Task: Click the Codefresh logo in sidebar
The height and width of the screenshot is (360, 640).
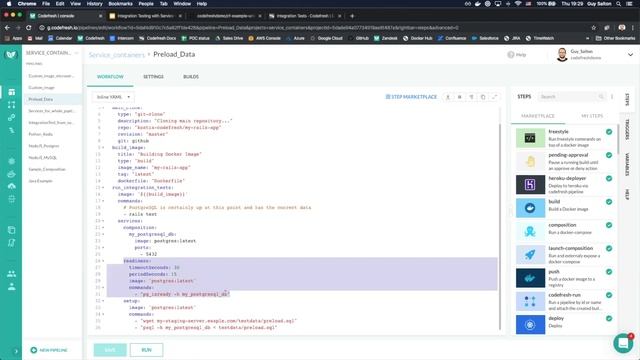Action: coord(11,55)
